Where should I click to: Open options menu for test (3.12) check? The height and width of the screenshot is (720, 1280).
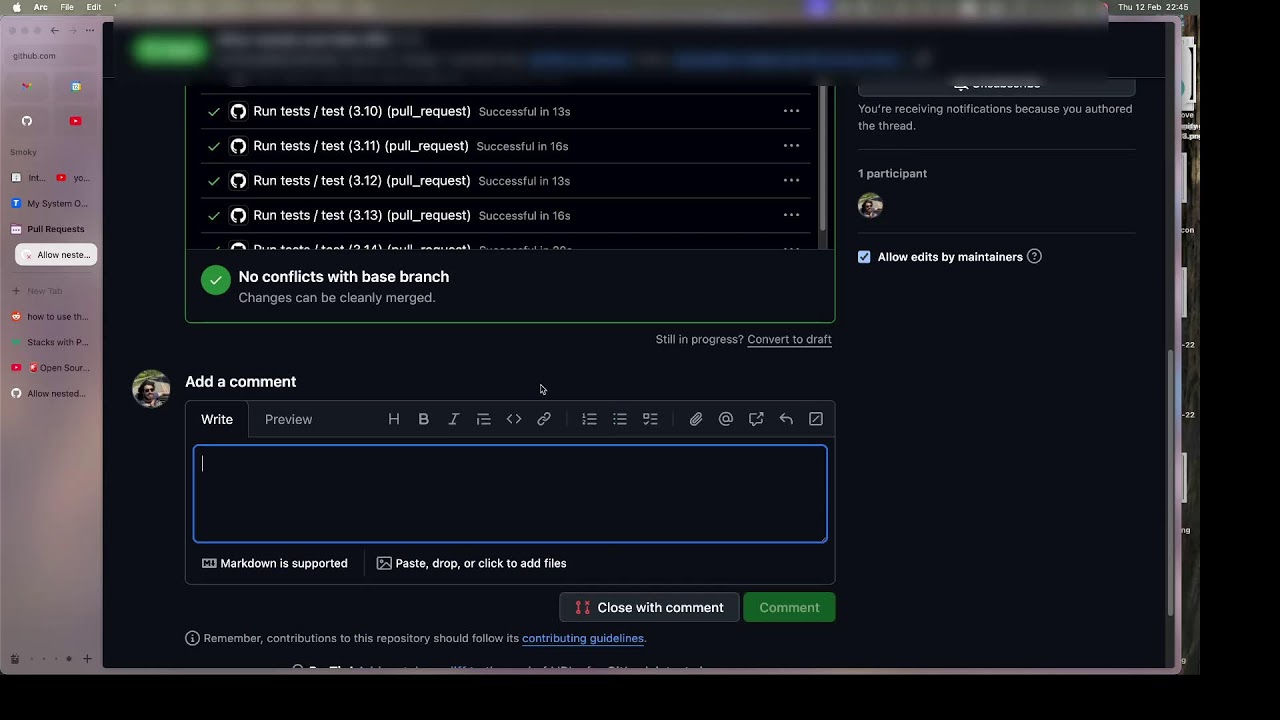point(791,180)
